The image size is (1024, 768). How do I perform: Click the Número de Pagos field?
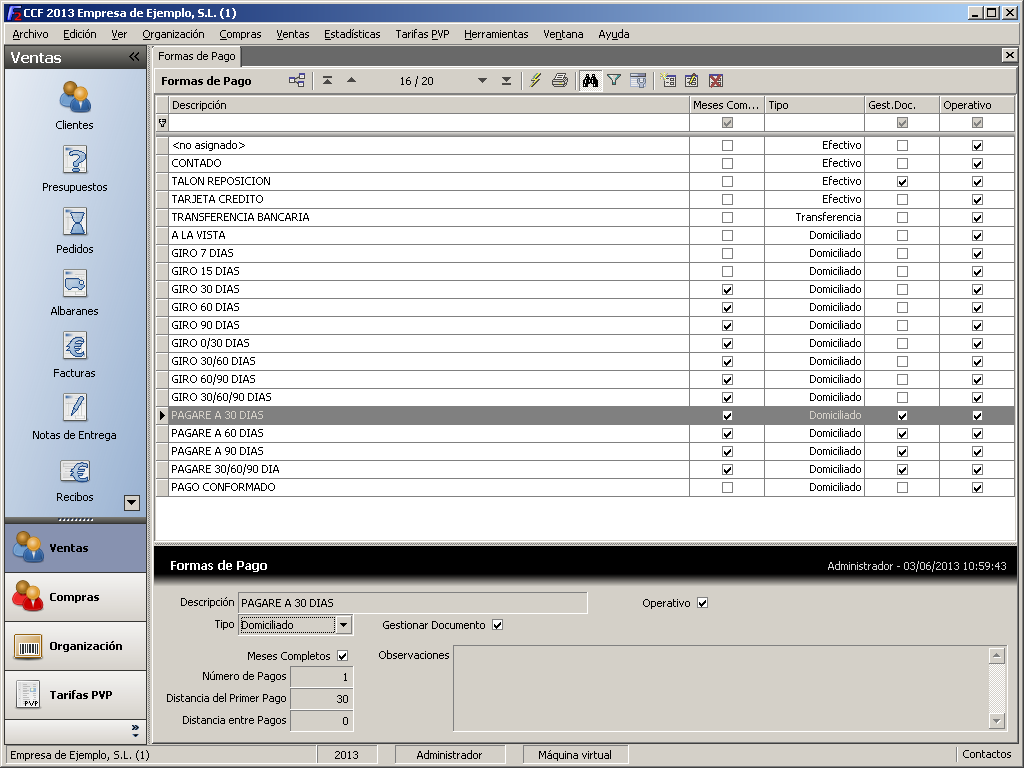pos(321,677)
